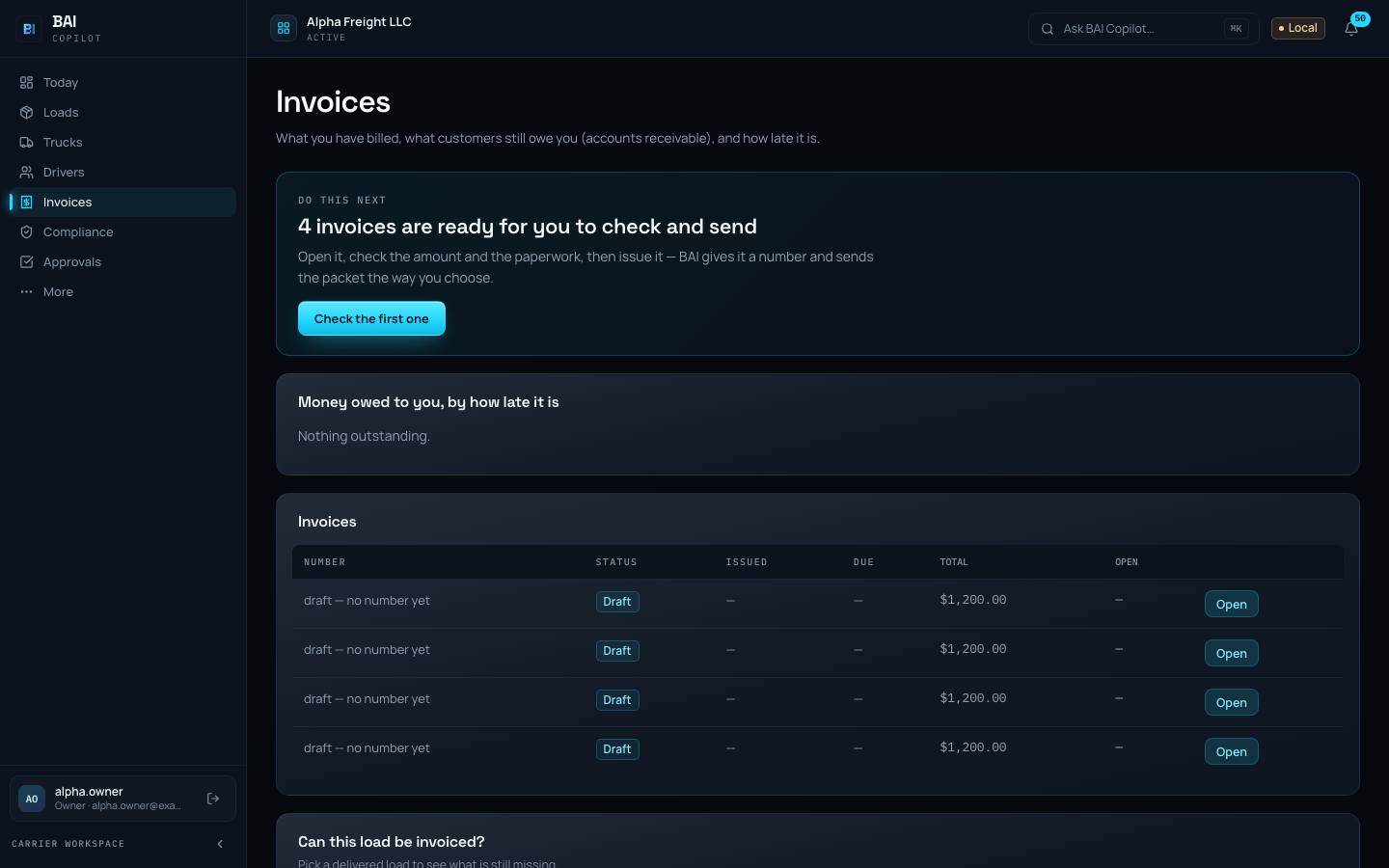Viewport: 1389px width, 868px height.
Task: Click the Check the first one button
Action: point(371,318)
